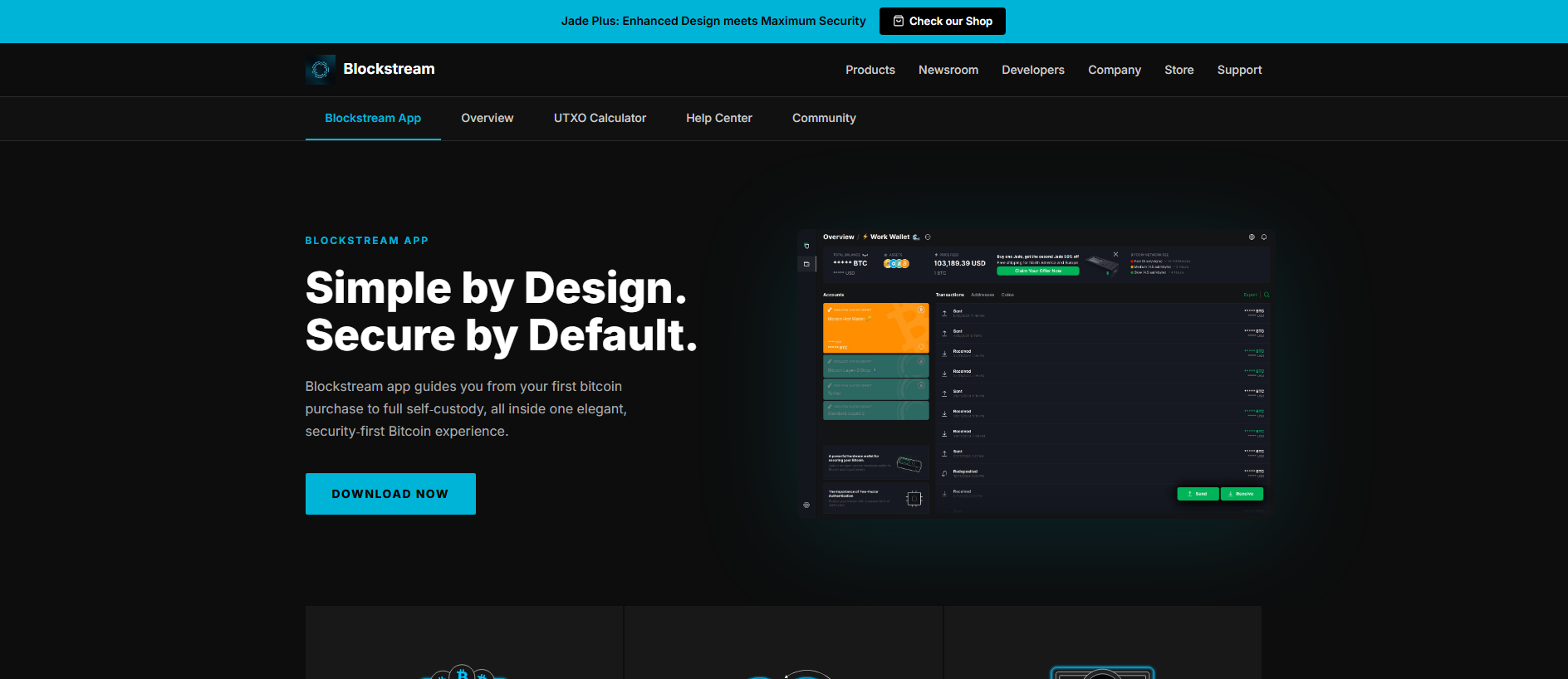1568x679 pixels.
Task: Click the "Jade Plus: Enhanced Design meets Maximum Security" banner text
Action: click(x=713, y=21)
